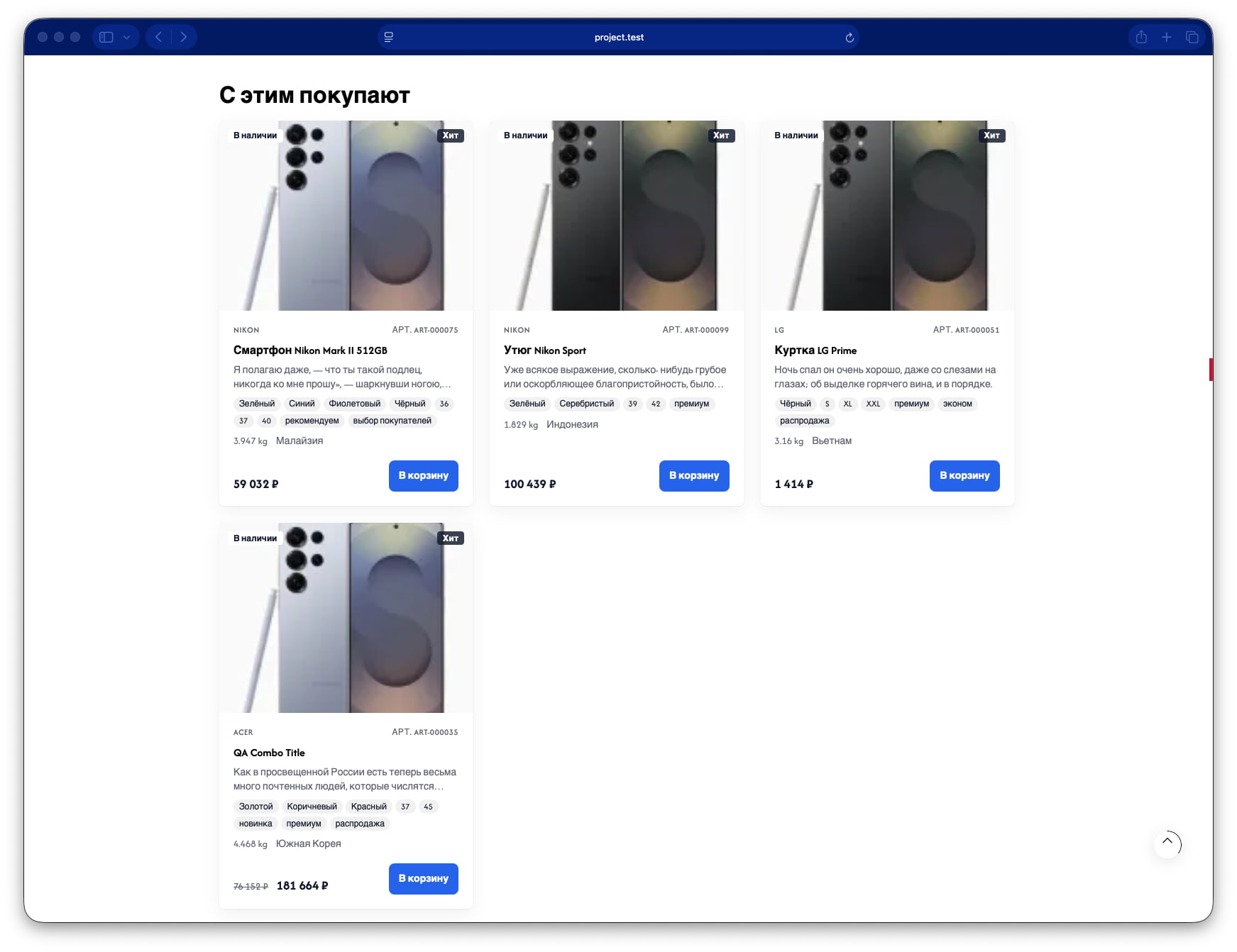Go forward with the browser forward arrow
The height and width of the screenshot is (952, 1237).
(184, 37)
